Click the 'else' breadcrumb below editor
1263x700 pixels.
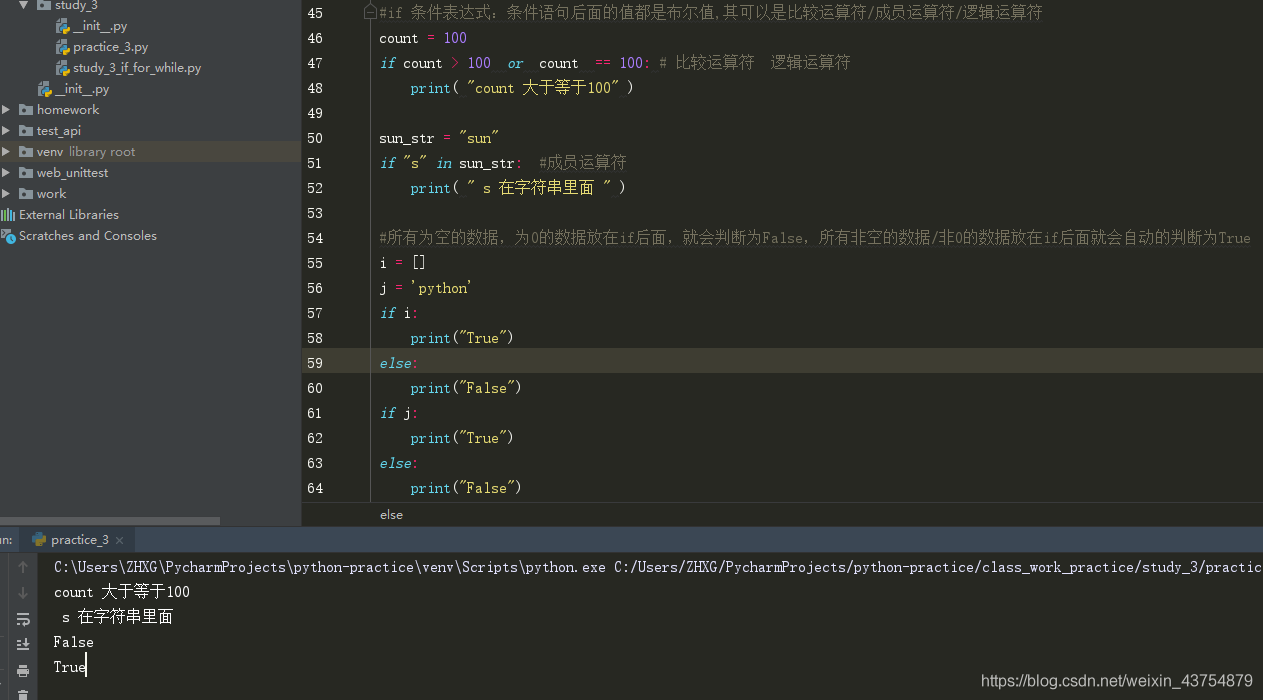click(x=391, y=515)
